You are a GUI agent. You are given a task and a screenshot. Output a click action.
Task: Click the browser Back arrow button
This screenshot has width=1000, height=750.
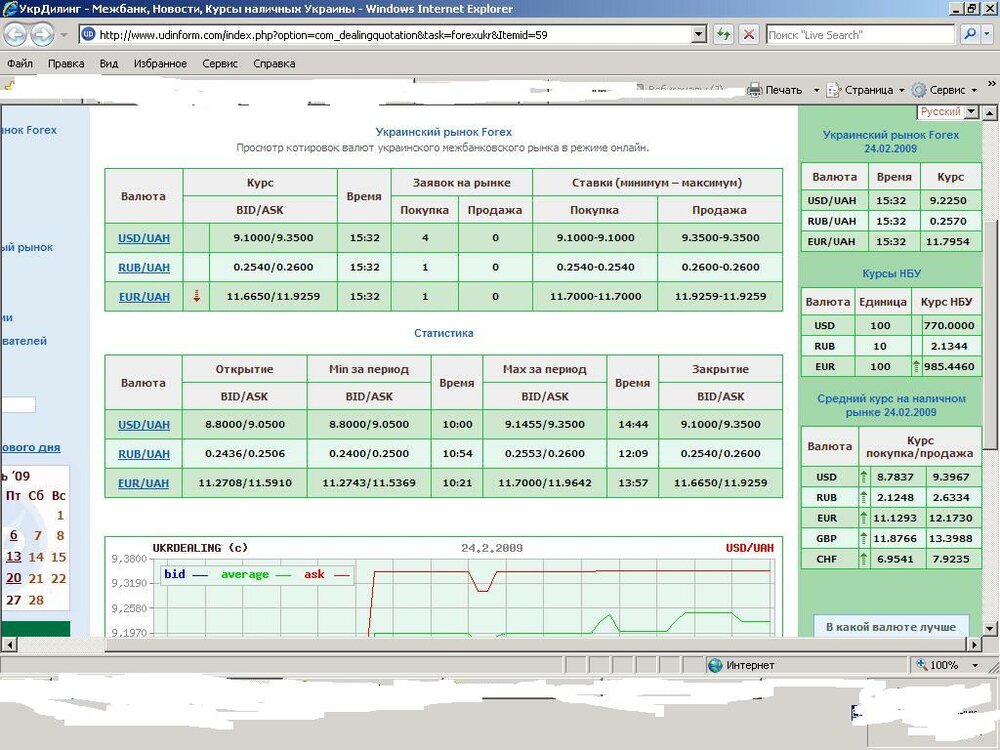click(x=16, y=35)
